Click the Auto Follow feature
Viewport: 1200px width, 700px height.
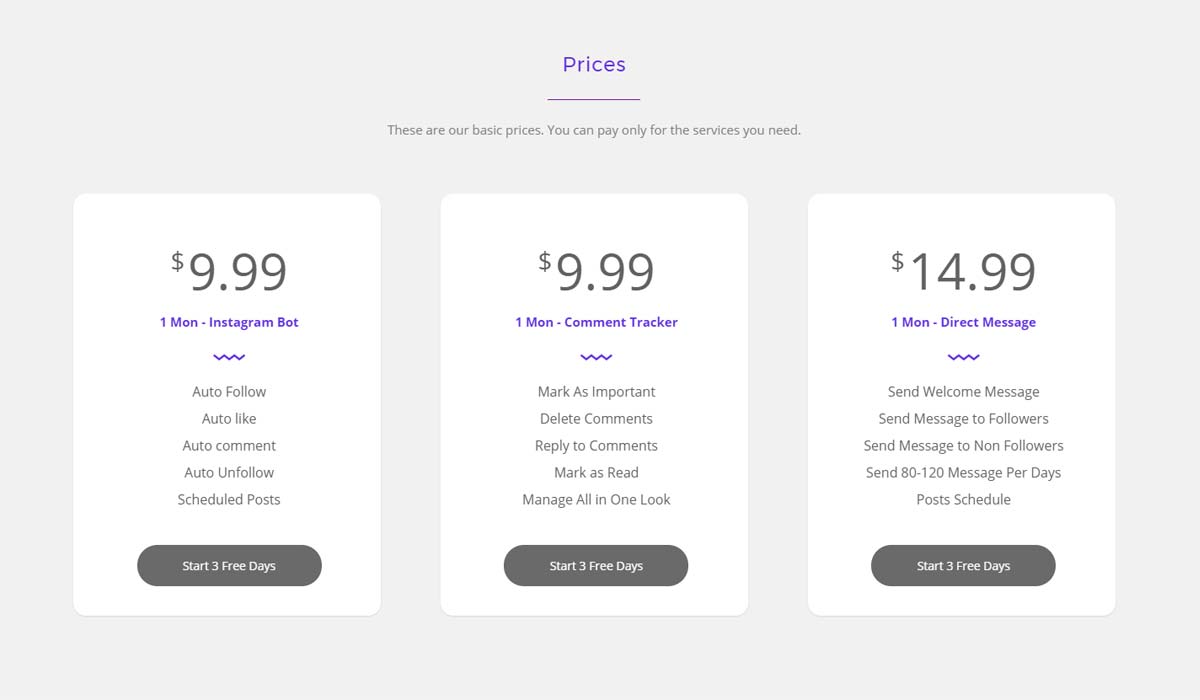coord(229,392)
